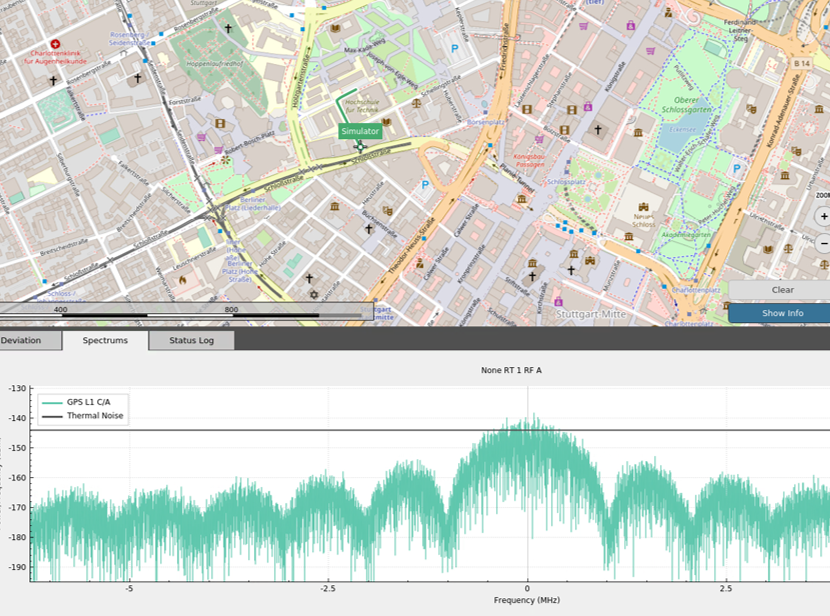Select the receiver crosshair marker below Simulator

360,147
